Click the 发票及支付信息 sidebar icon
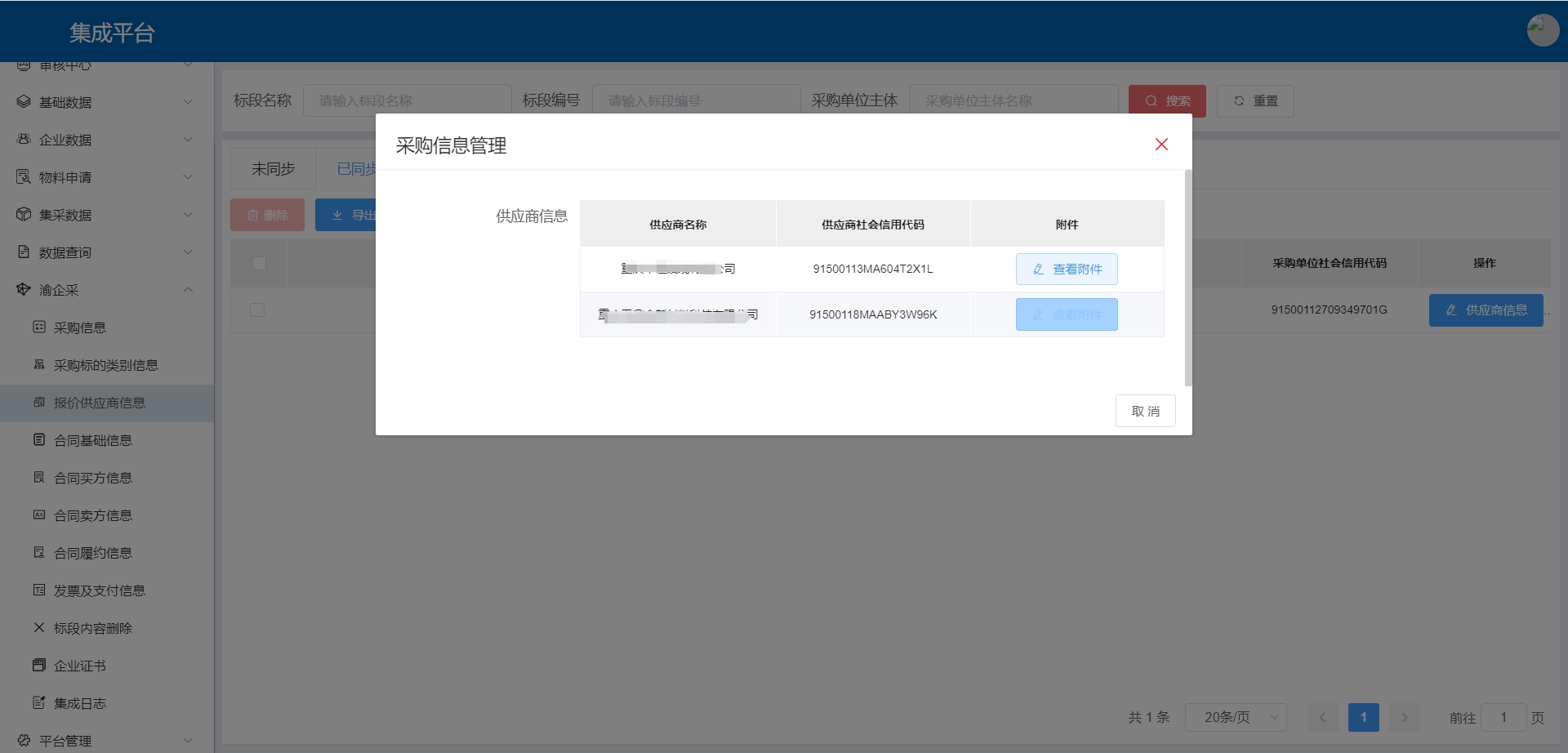 [x=39, y=590]
